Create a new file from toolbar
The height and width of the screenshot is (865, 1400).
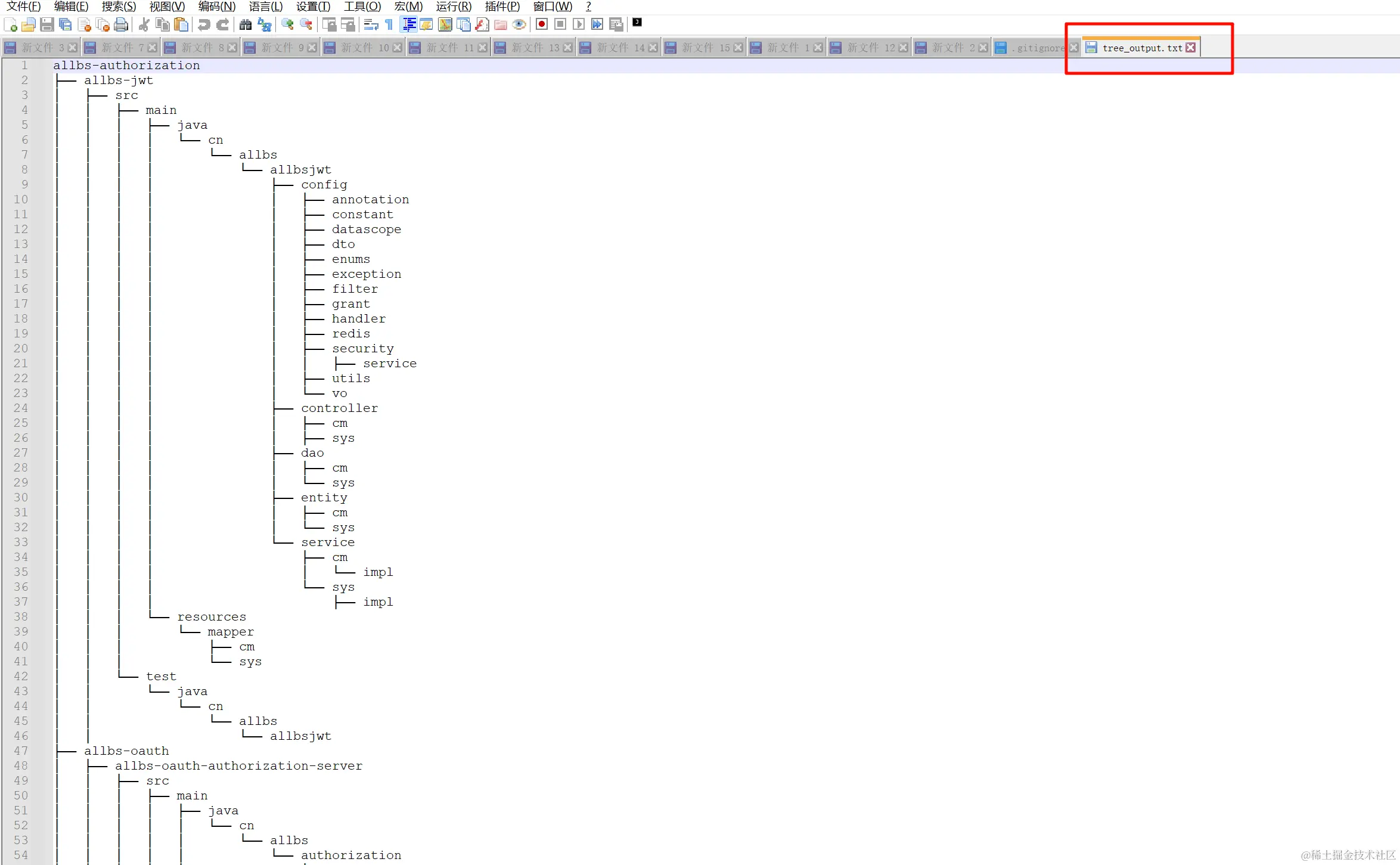[10, 24]
